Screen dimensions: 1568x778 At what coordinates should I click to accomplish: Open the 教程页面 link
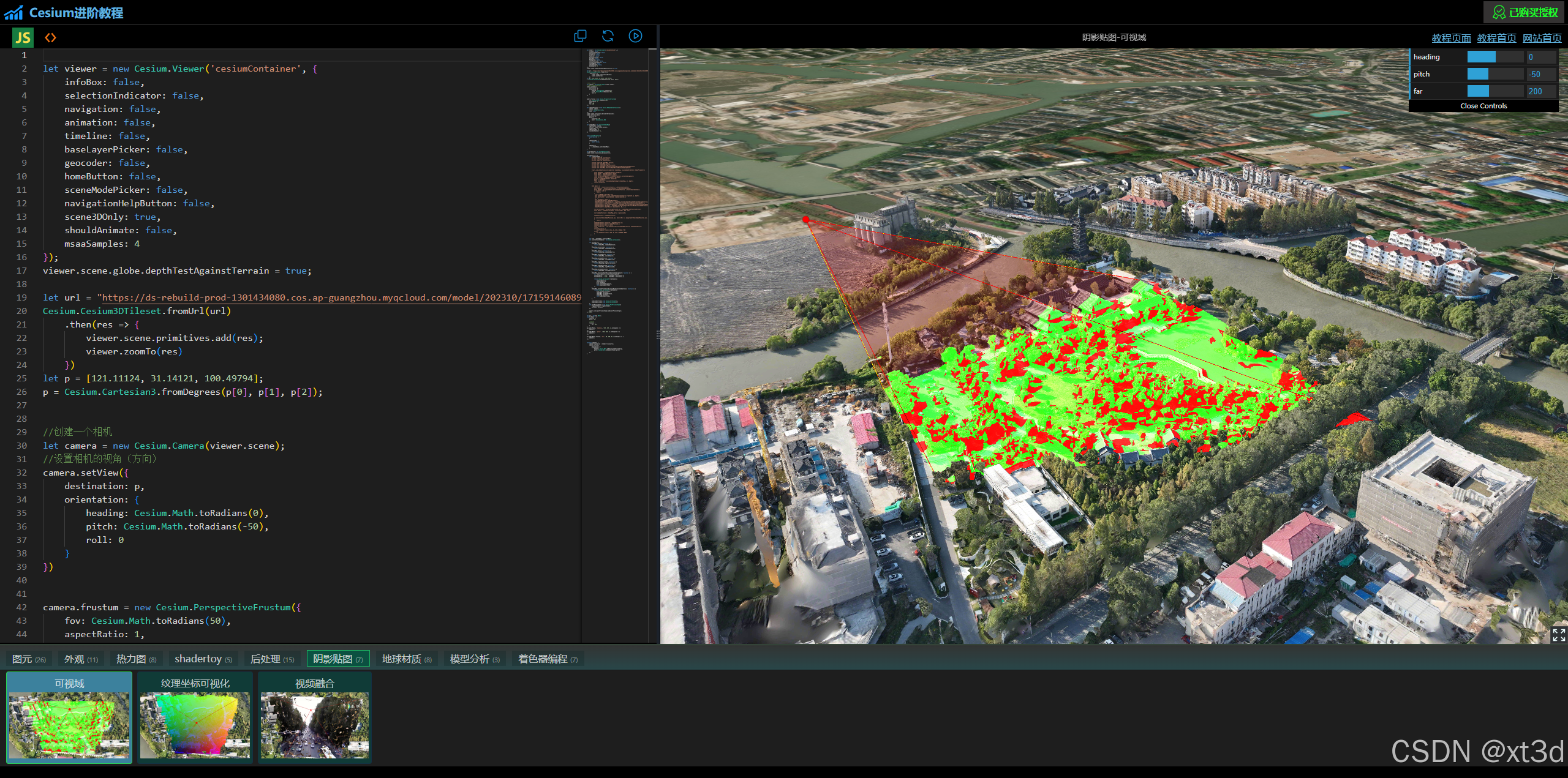[1450, 38]
